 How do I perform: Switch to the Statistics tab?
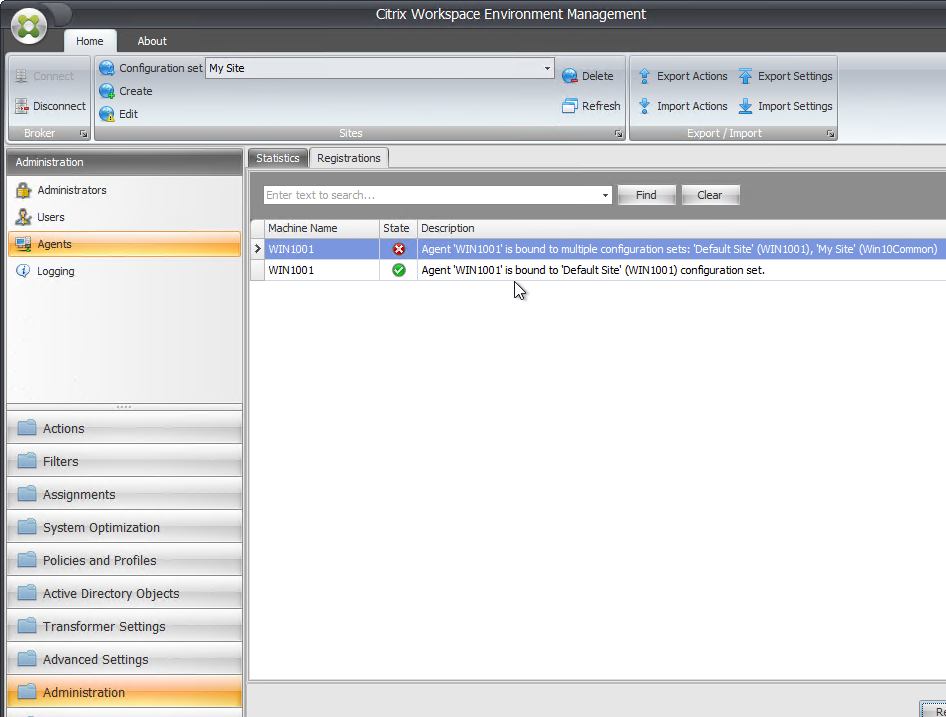coord(278,158)
